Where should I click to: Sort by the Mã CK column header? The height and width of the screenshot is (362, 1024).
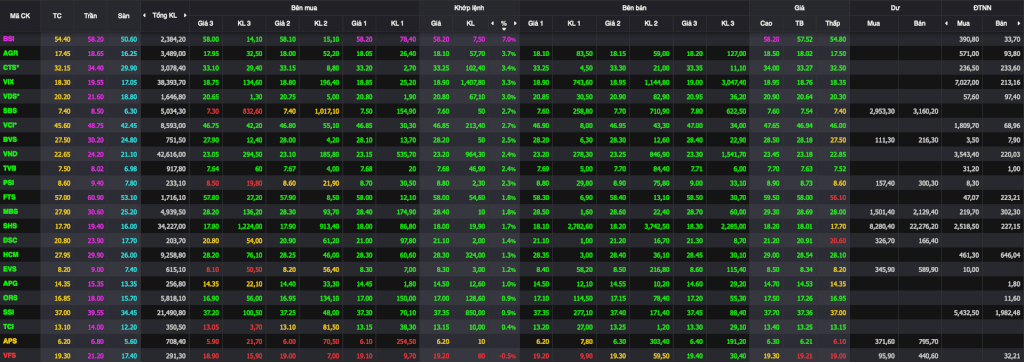click(x=19, y=15)
